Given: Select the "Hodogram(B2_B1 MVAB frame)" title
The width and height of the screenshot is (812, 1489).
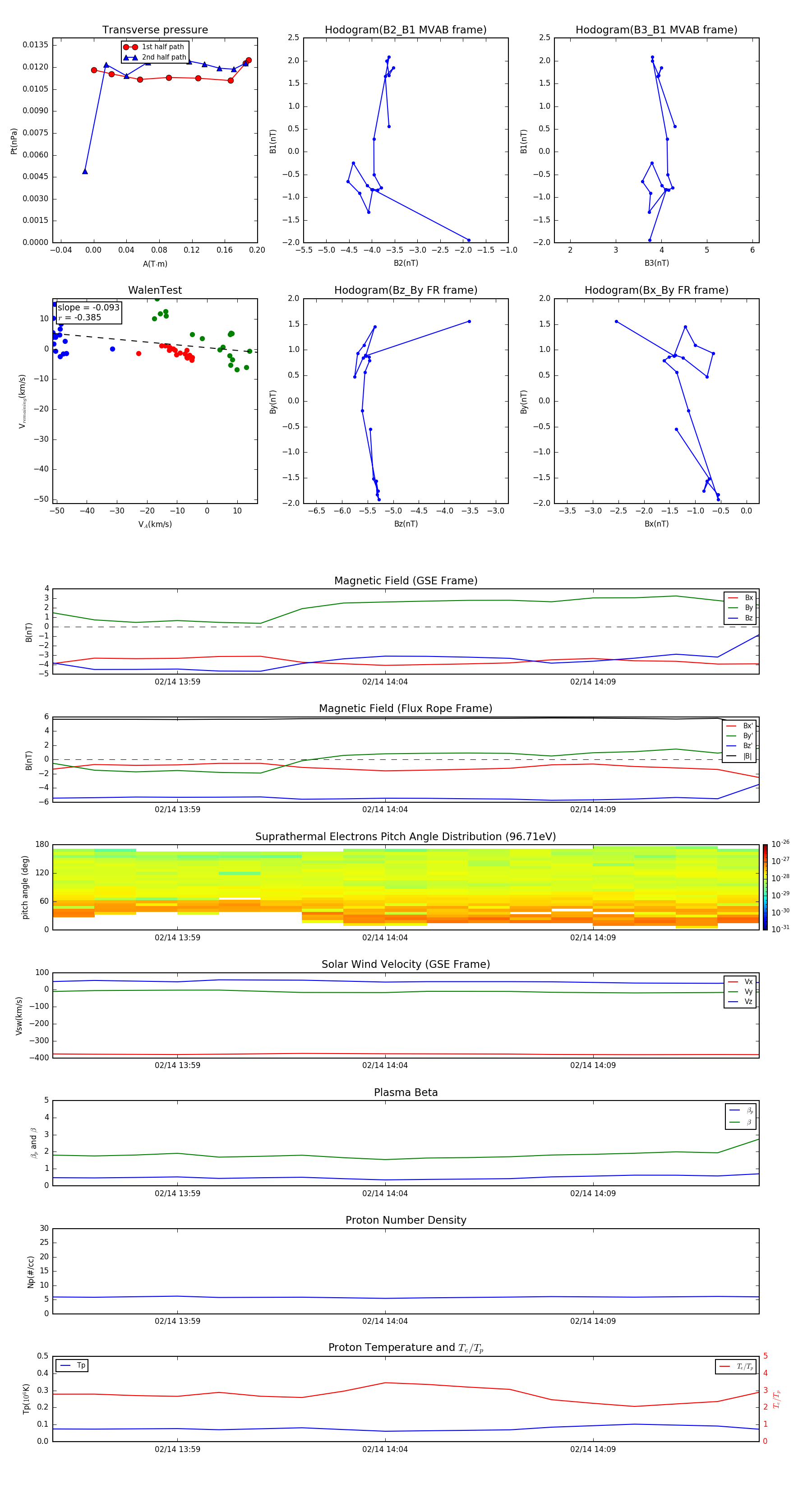Looking at the screenshot, I should coord(406,30).
